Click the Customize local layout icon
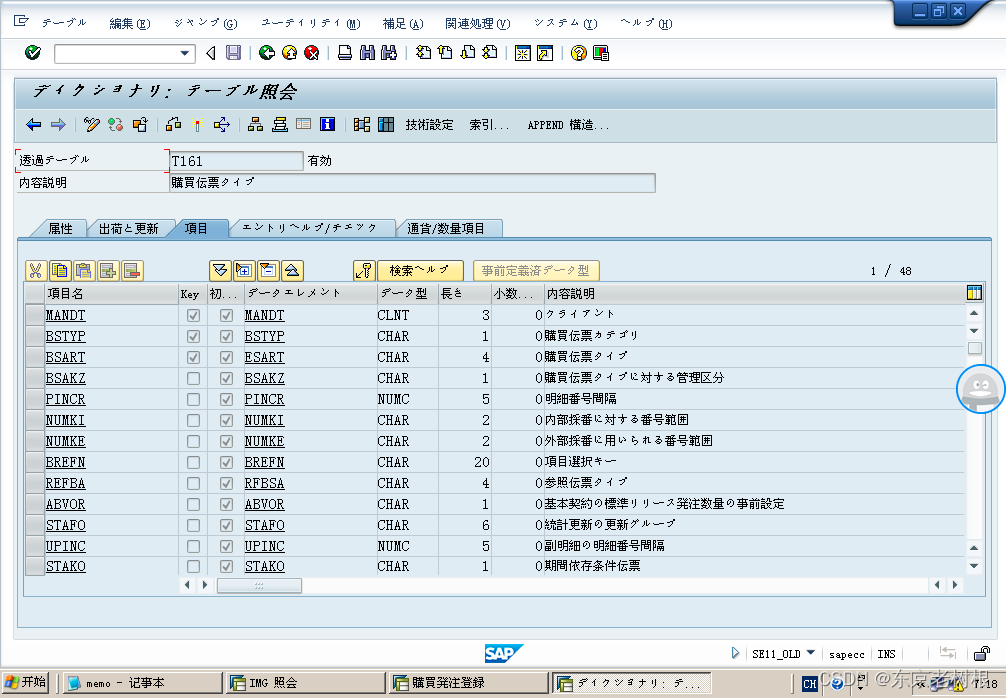 601,53
